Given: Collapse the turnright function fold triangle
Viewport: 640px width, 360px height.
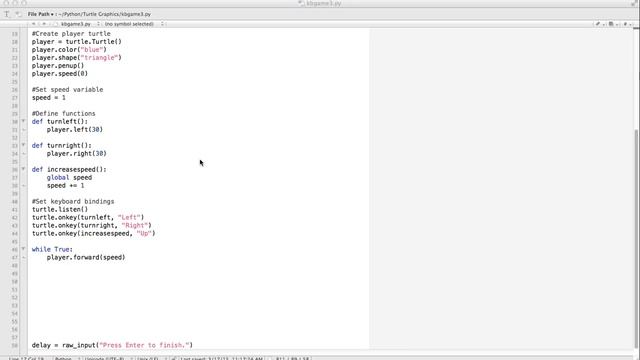Looking at the screenshot, I should click(23, 145).
